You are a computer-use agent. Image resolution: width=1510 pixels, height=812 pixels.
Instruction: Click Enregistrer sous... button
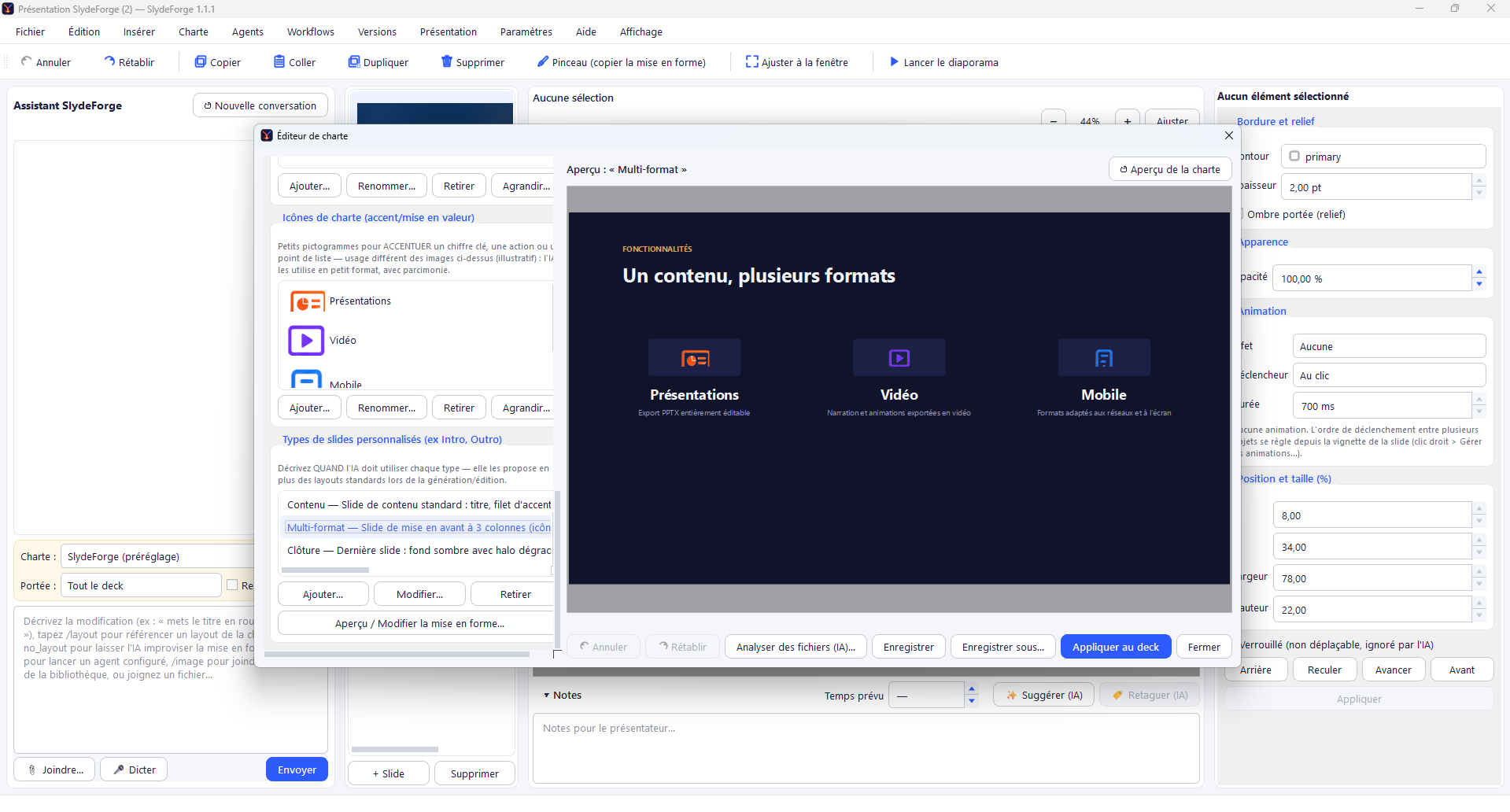click(x=1003, y=647)
